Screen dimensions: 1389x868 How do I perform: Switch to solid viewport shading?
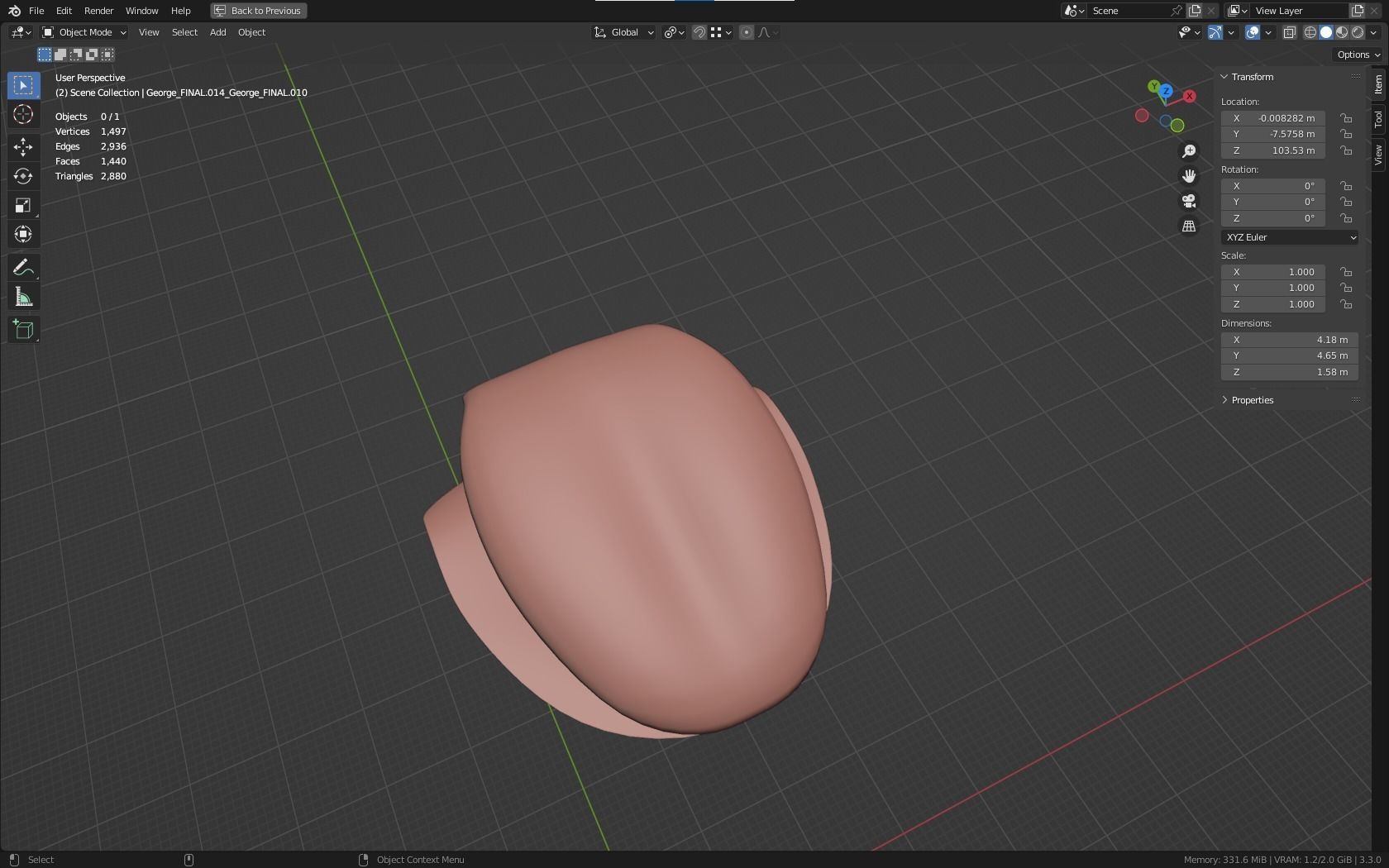tap(1326, 32)
